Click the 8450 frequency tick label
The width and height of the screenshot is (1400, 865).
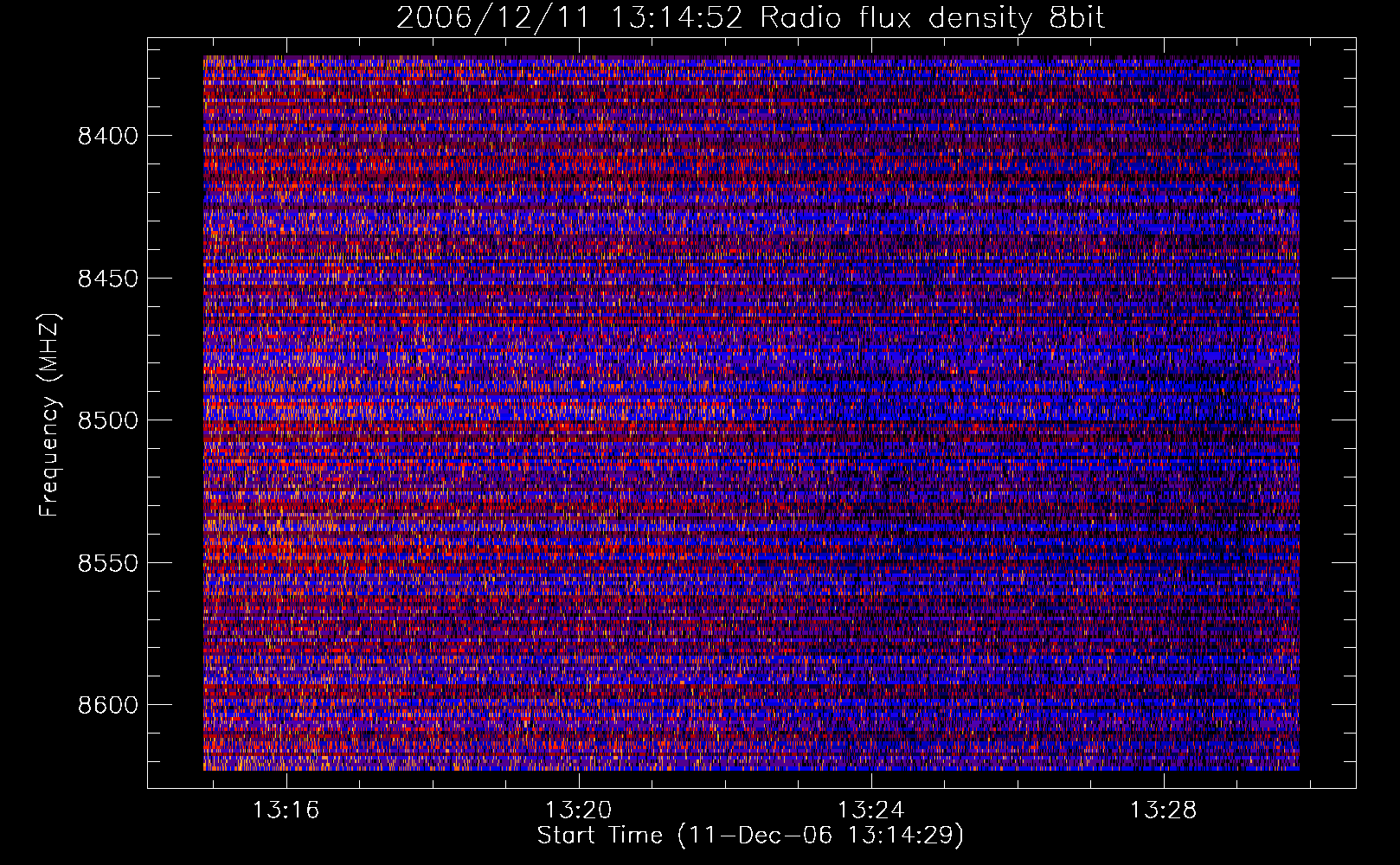tap(108, 279)
